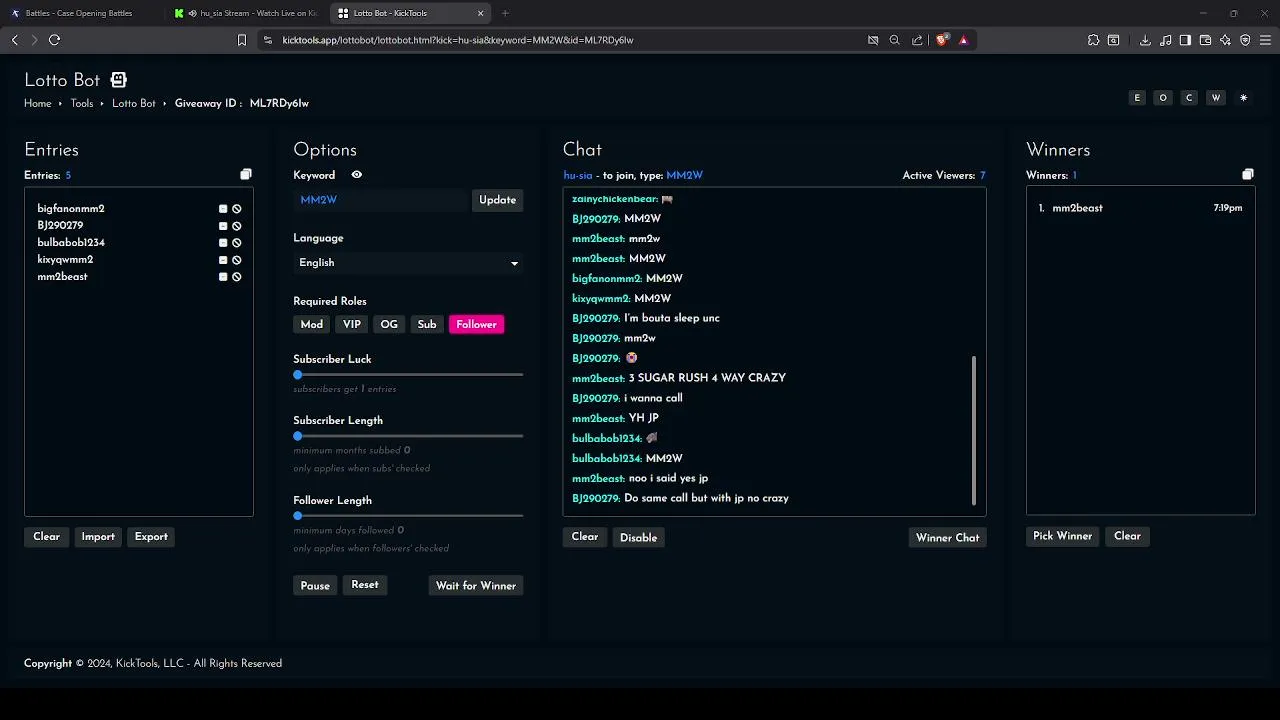Open Winner Chat
The height and width of the screenshot is (720, 1280).
point(947,538)
